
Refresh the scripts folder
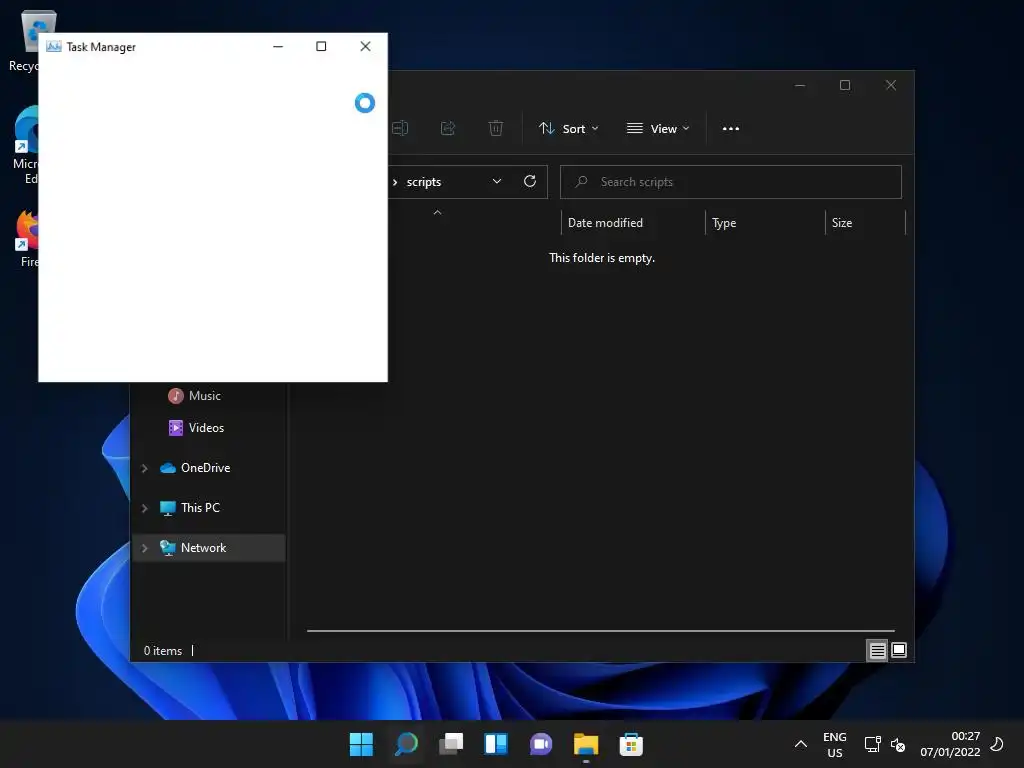click(x=530, y=181)
